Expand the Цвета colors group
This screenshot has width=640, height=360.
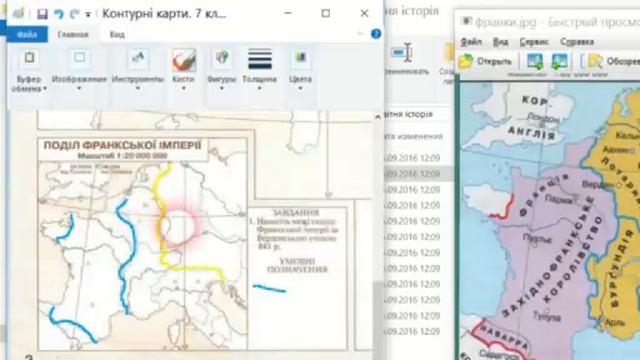pos(300,70)
